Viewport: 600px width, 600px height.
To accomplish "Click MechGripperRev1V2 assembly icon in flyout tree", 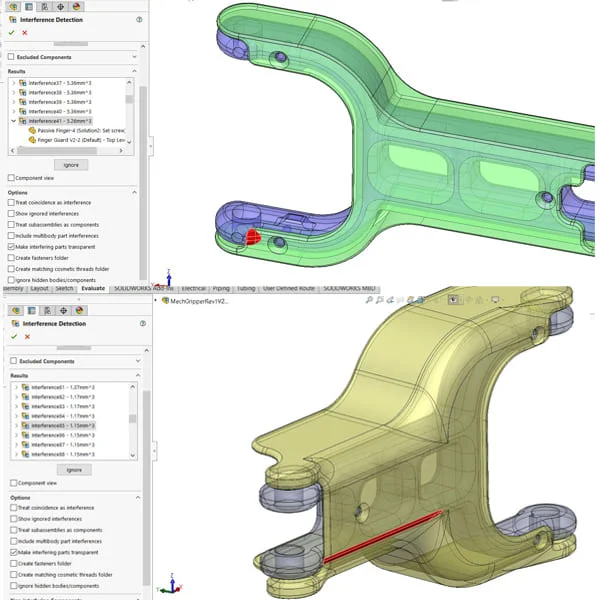I will tap(165, 300).
